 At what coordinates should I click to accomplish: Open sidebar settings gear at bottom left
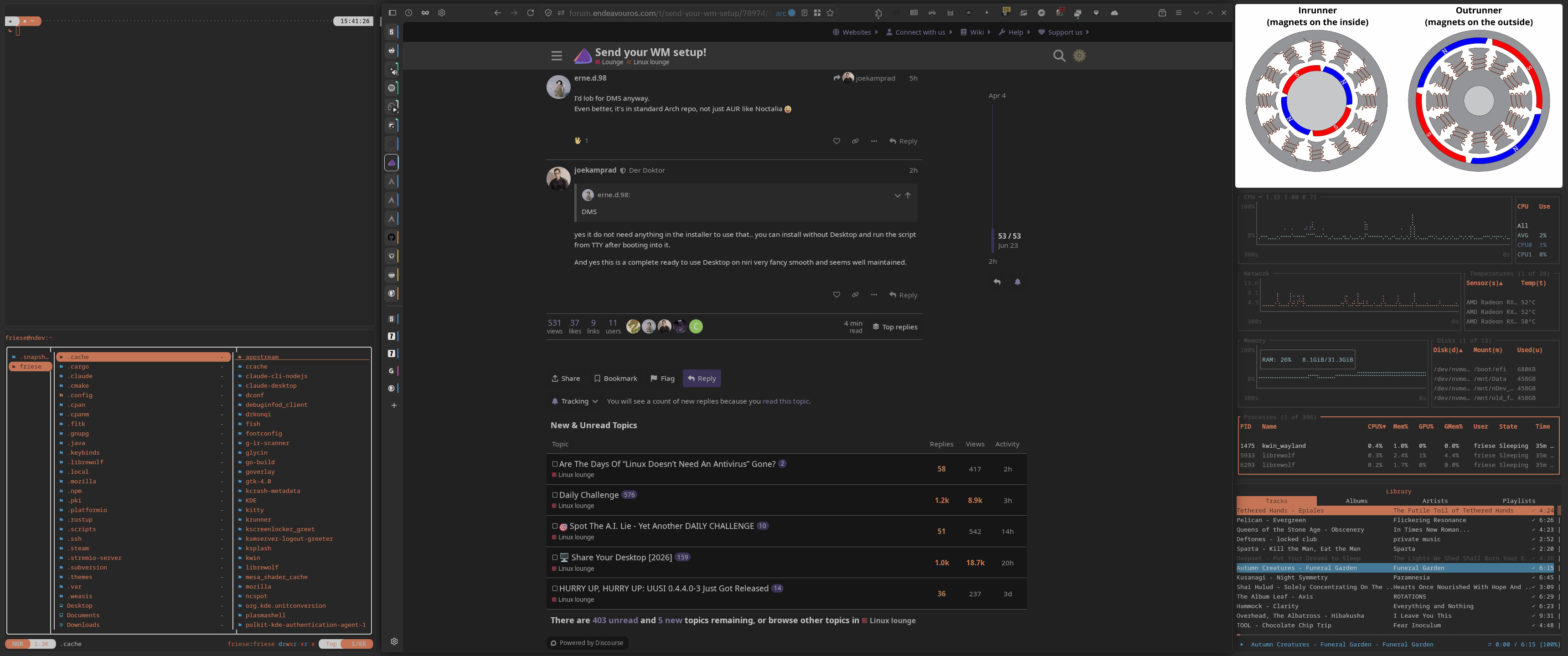pos(394,641)
